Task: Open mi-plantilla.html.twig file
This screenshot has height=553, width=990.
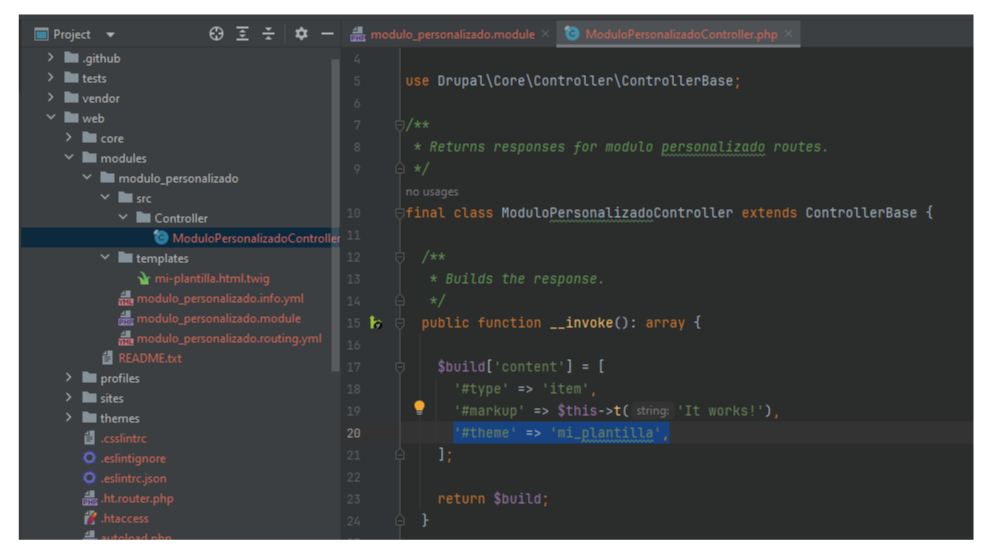Action: coord(212,278)
